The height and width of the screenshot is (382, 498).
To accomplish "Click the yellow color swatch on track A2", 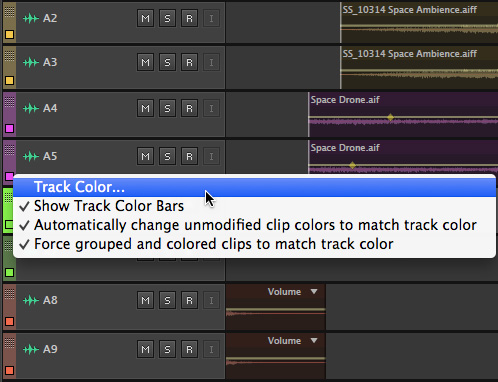I will [x=9, y=34].
